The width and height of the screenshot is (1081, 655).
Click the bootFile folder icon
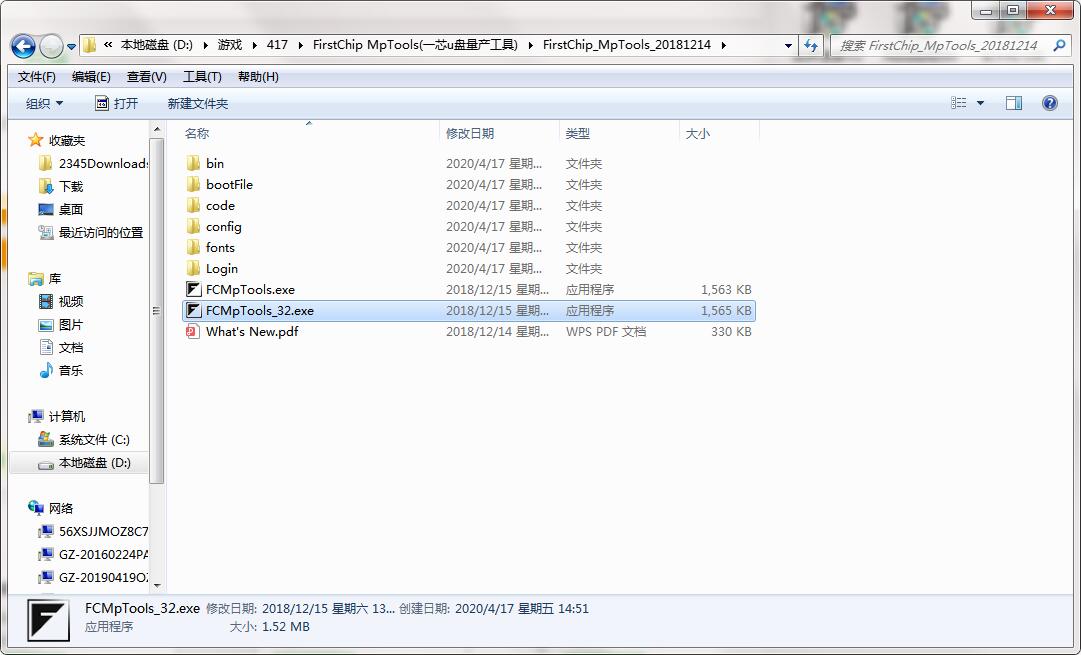194,185
